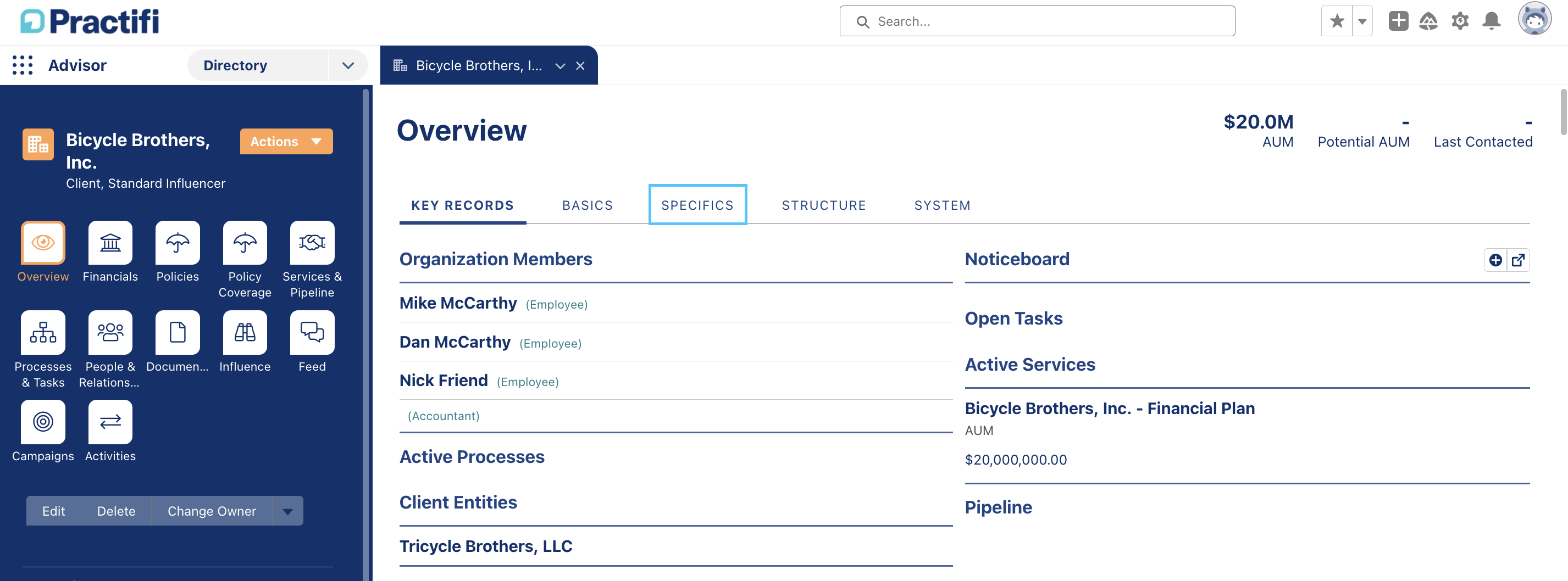
Task: Expand the favorites list dropdown arrow
Action: 1362,21
